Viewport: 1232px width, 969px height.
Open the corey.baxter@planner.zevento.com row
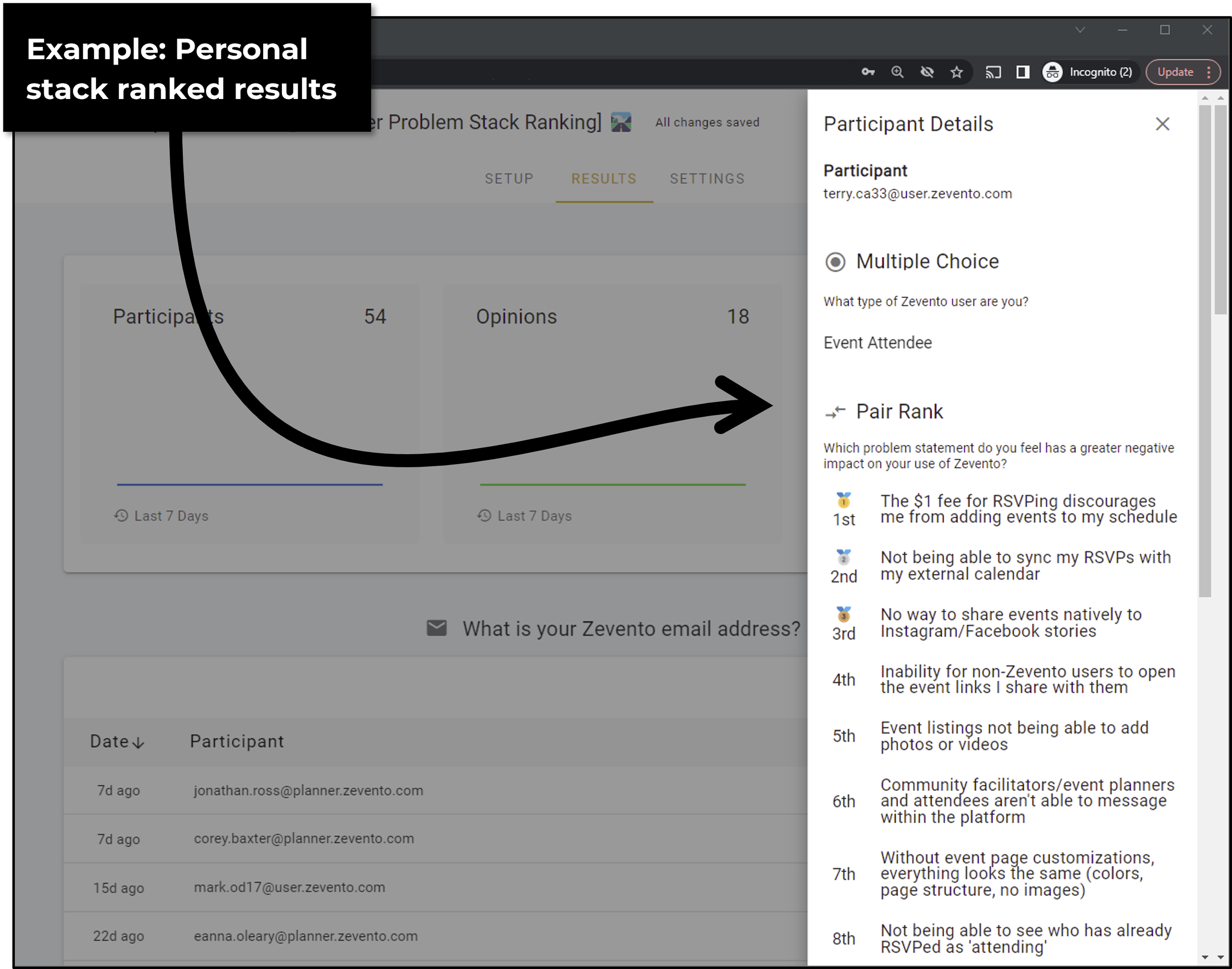tap(435, 838)
